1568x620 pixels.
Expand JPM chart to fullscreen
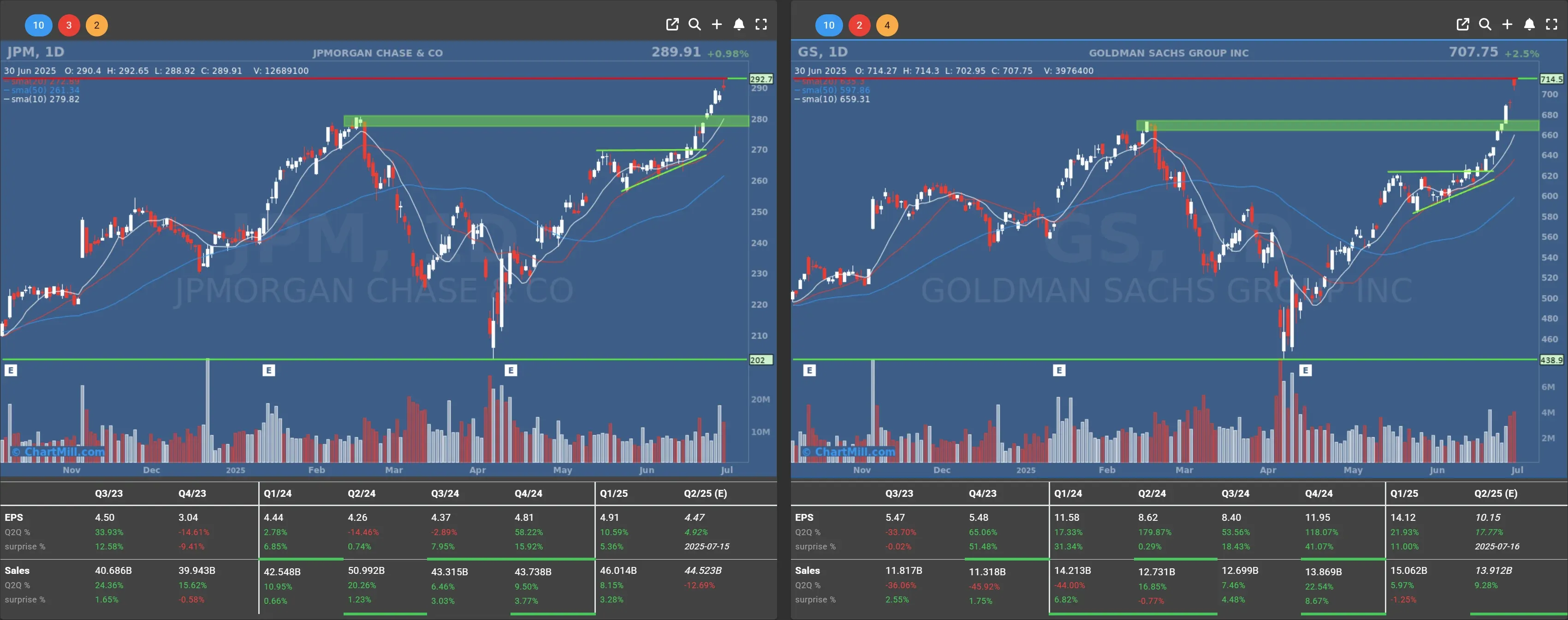click(761, 24)
